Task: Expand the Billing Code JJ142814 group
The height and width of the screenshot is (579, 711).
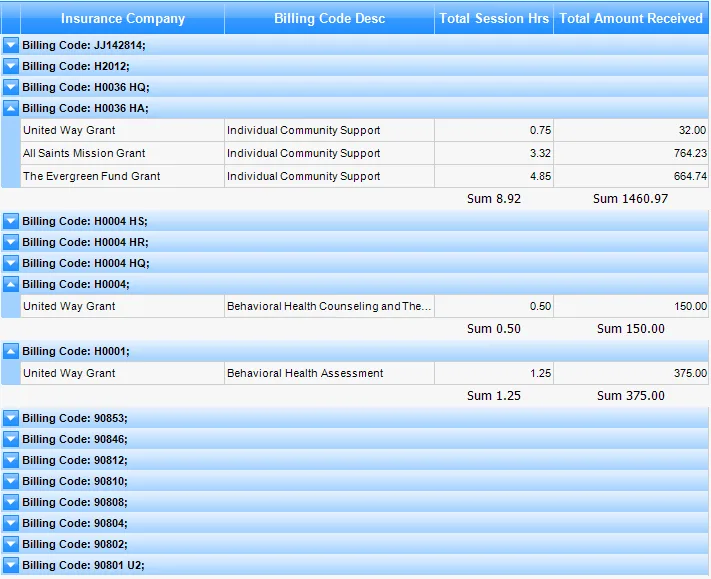Action: click(x=11, y=45)
